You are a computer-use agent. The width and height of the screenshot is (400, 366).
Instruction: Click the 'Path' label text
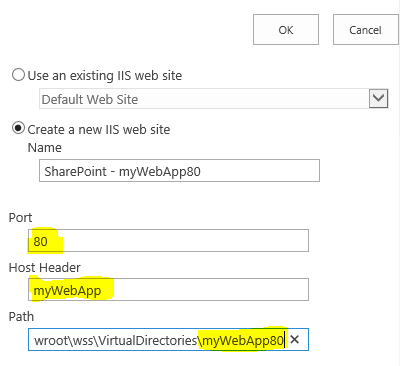tap(21, 316)
